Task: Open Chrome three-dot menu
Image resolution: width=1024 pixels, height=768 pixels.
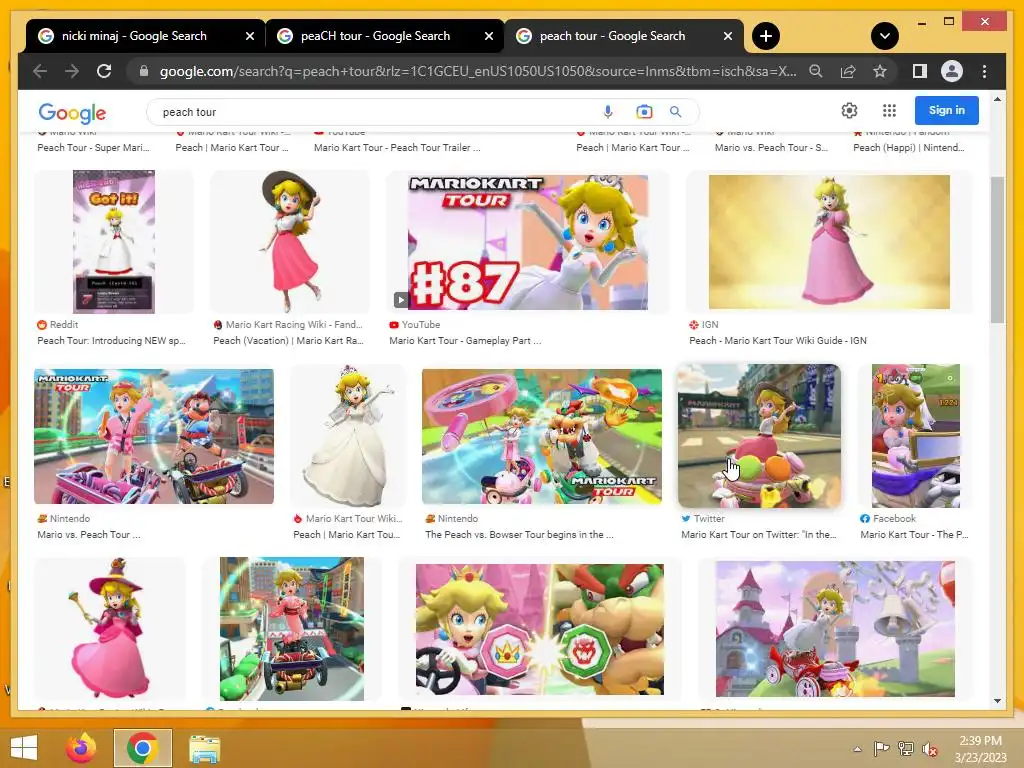Action: point(984,71)
